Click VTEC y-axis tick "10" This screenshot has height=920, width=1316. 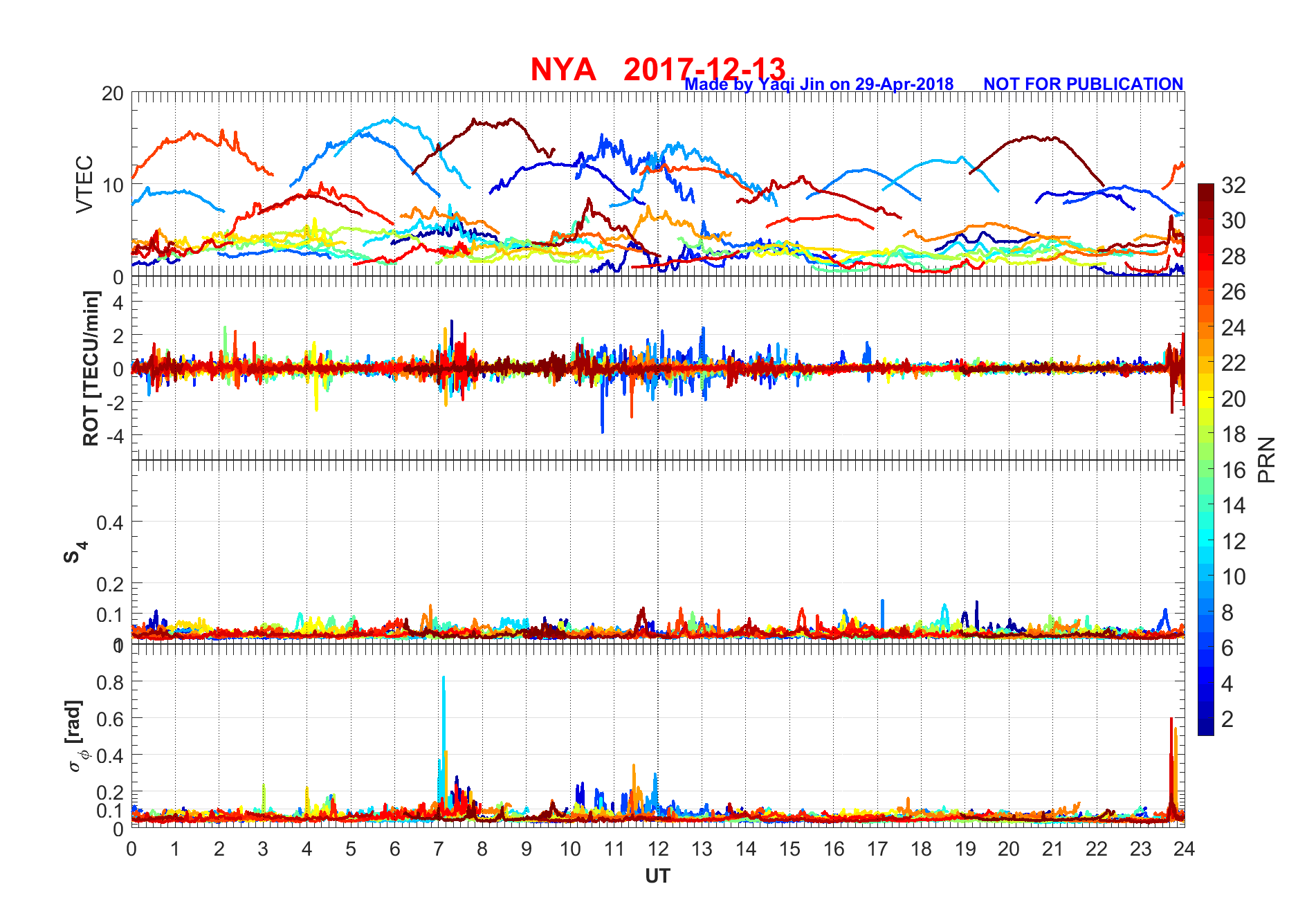point(112,185)
